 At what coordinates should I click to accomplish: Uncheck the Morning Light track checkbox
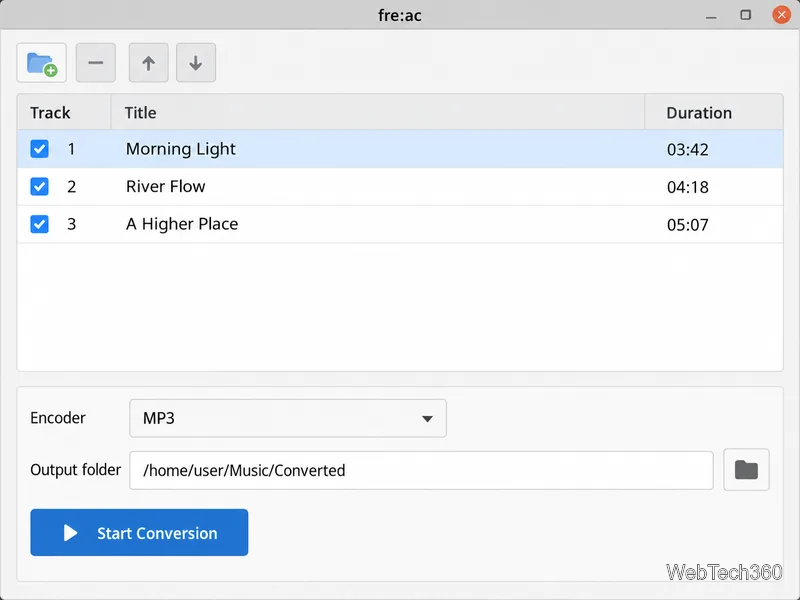pos(39,149)
